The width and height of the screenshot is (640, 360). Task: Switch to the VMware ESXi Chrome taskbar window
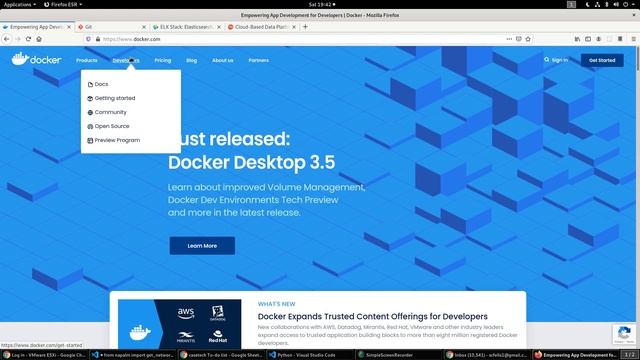tap(44, 355)
